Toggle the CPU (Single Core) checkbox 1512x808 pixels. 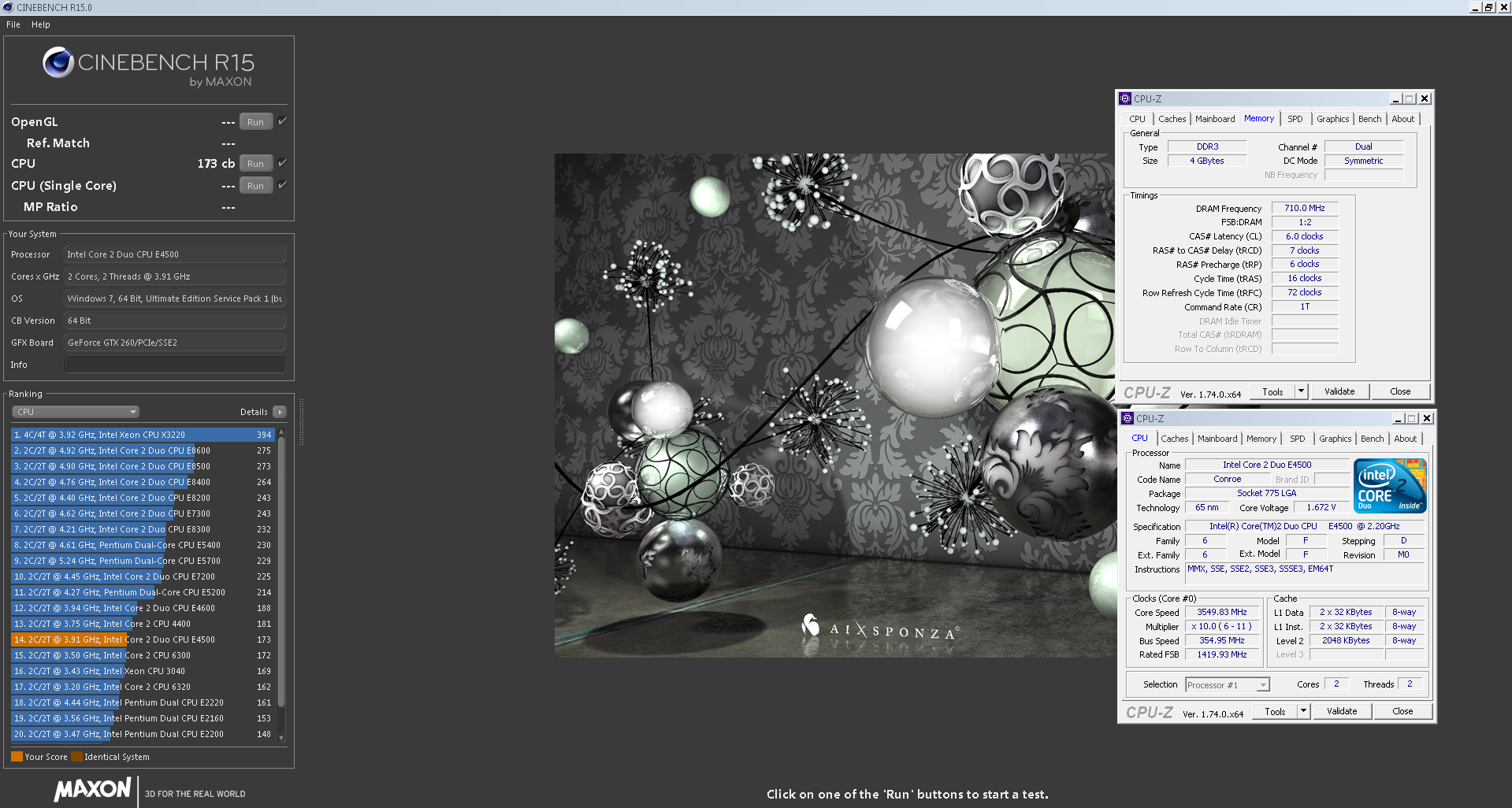coord(282,184)
